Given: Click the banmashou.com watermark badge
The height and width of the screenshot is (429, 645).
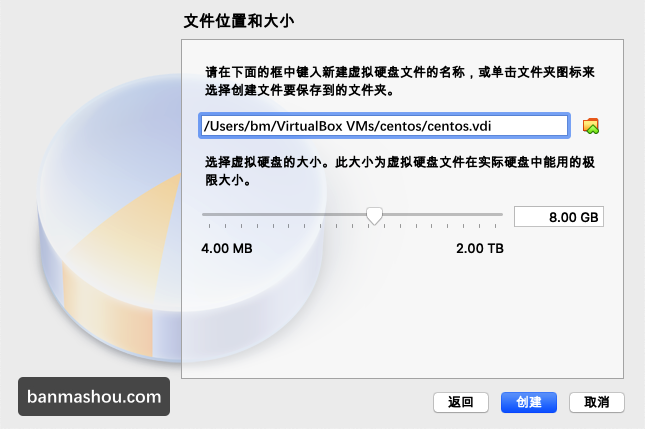Looking at the screenshot, I should tap(94, 397).
